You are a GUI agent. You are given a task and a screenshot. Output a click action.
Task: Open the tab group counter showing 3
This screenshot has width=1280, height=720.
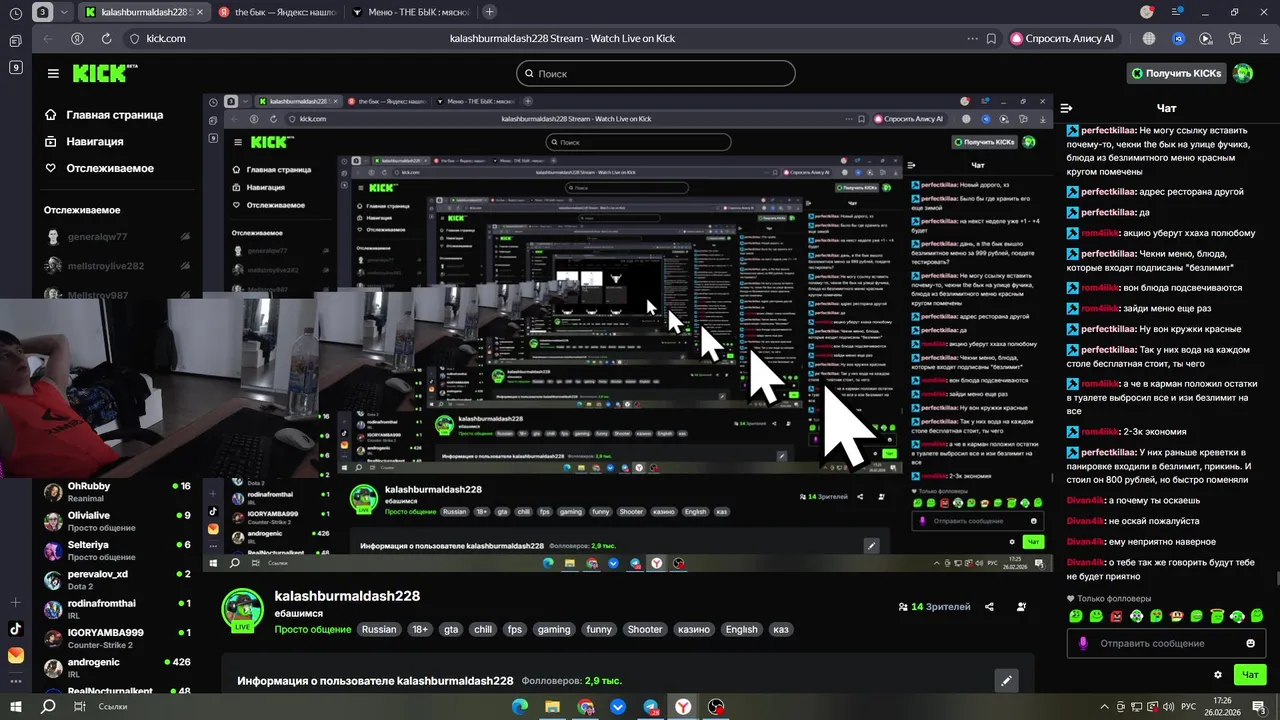pyautogui.click(x=43, y=12)
